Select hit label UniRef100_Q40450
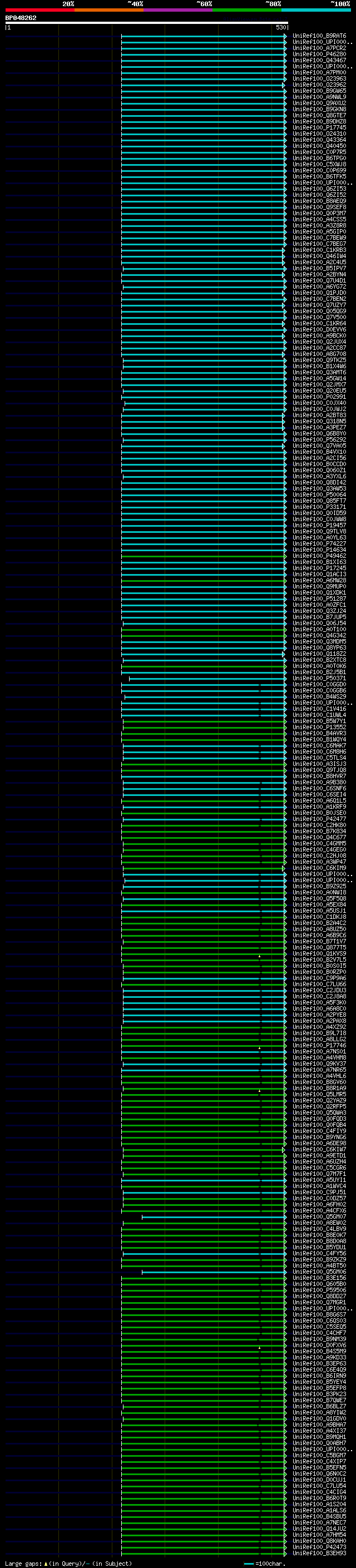The width and height of the screenshot is (356, 1568). point(319,146)
